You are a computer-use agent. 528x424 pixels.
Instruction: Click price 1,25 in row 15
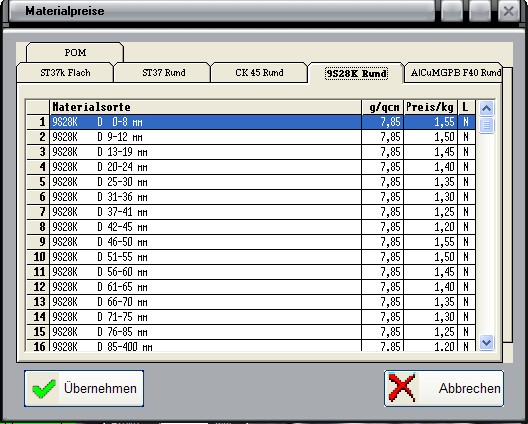431,332
